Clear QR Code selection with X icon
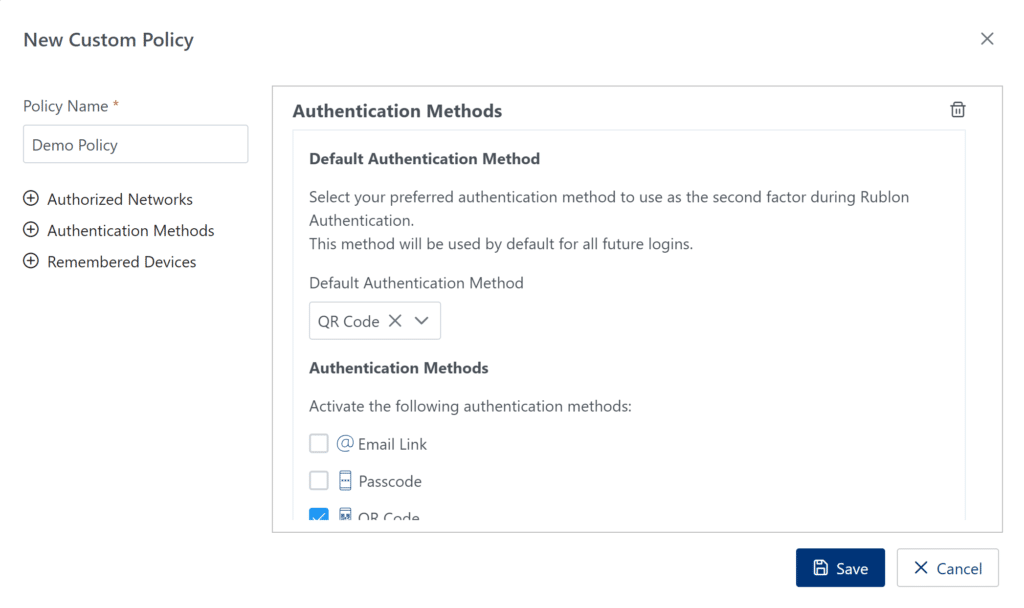 395,321
